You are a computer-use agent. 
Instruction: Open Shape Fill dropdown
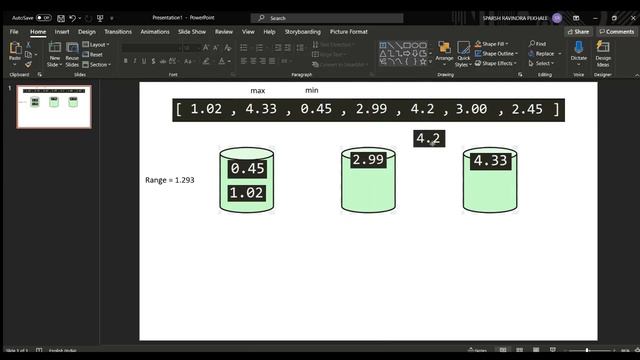[492, 44]
